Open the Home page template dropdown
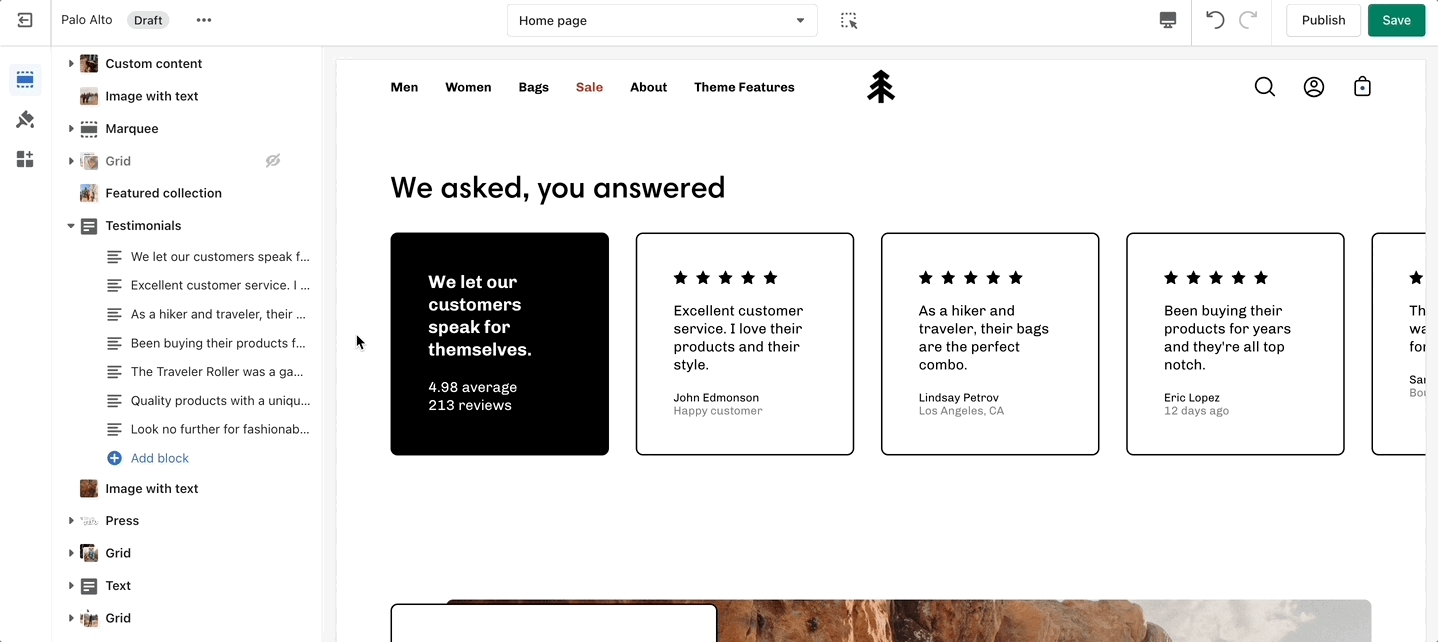This screenshot has height=642, width=1438. [662, 20]
